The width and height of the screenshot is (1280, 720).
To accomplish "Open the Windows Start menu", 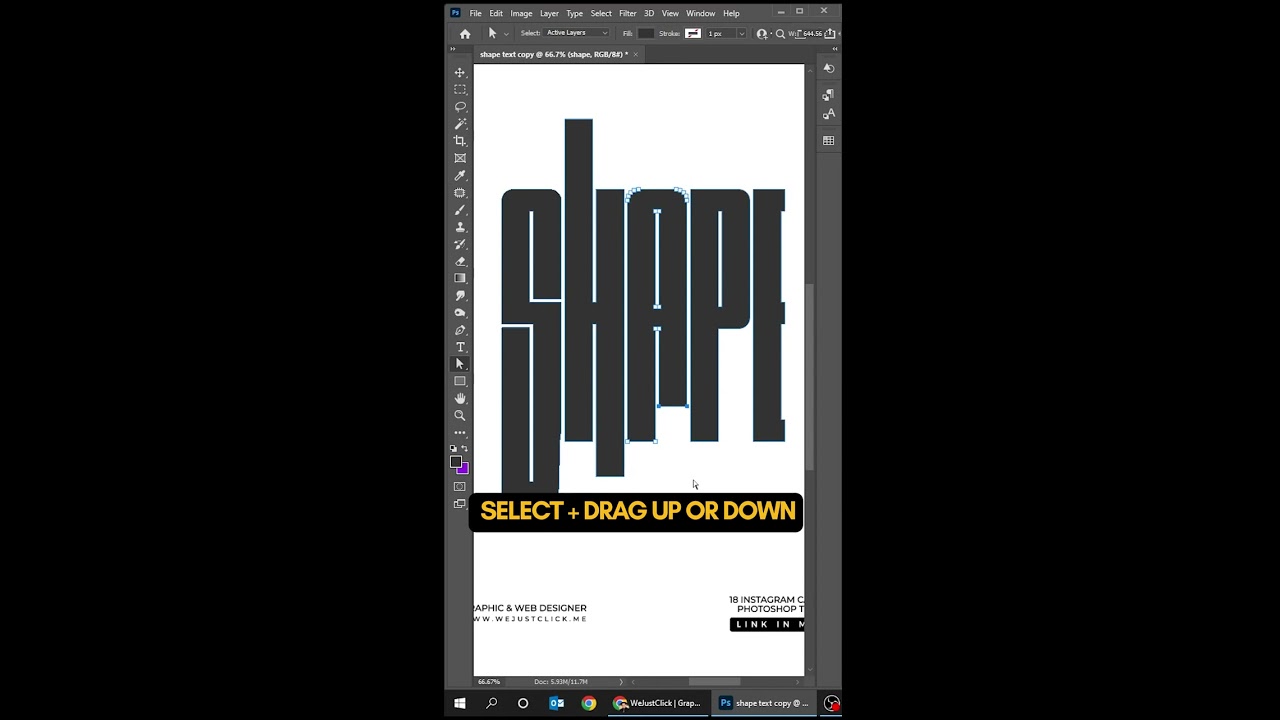I will point(460,703).
